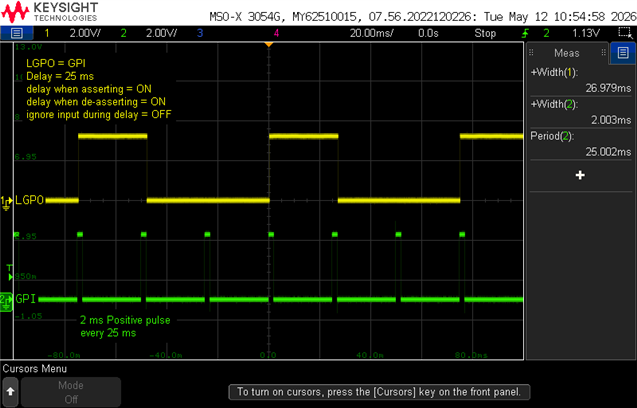
Task: Click the zoom box selection icon
Action: coord(625,33)
